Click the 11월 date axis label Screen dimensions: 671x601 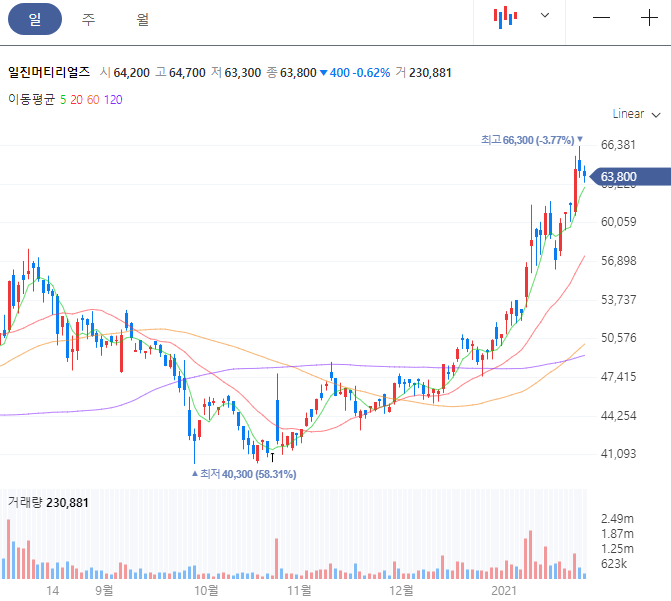point(299,591)
